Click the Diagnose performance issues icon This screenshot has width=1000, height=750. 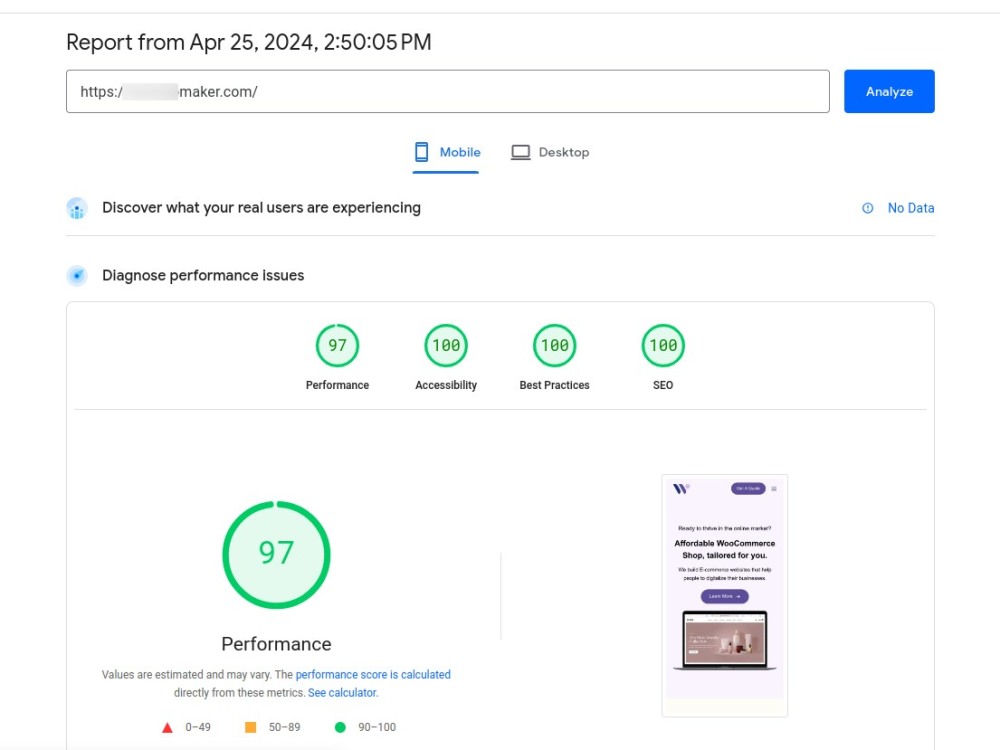[x=77, y=276]
